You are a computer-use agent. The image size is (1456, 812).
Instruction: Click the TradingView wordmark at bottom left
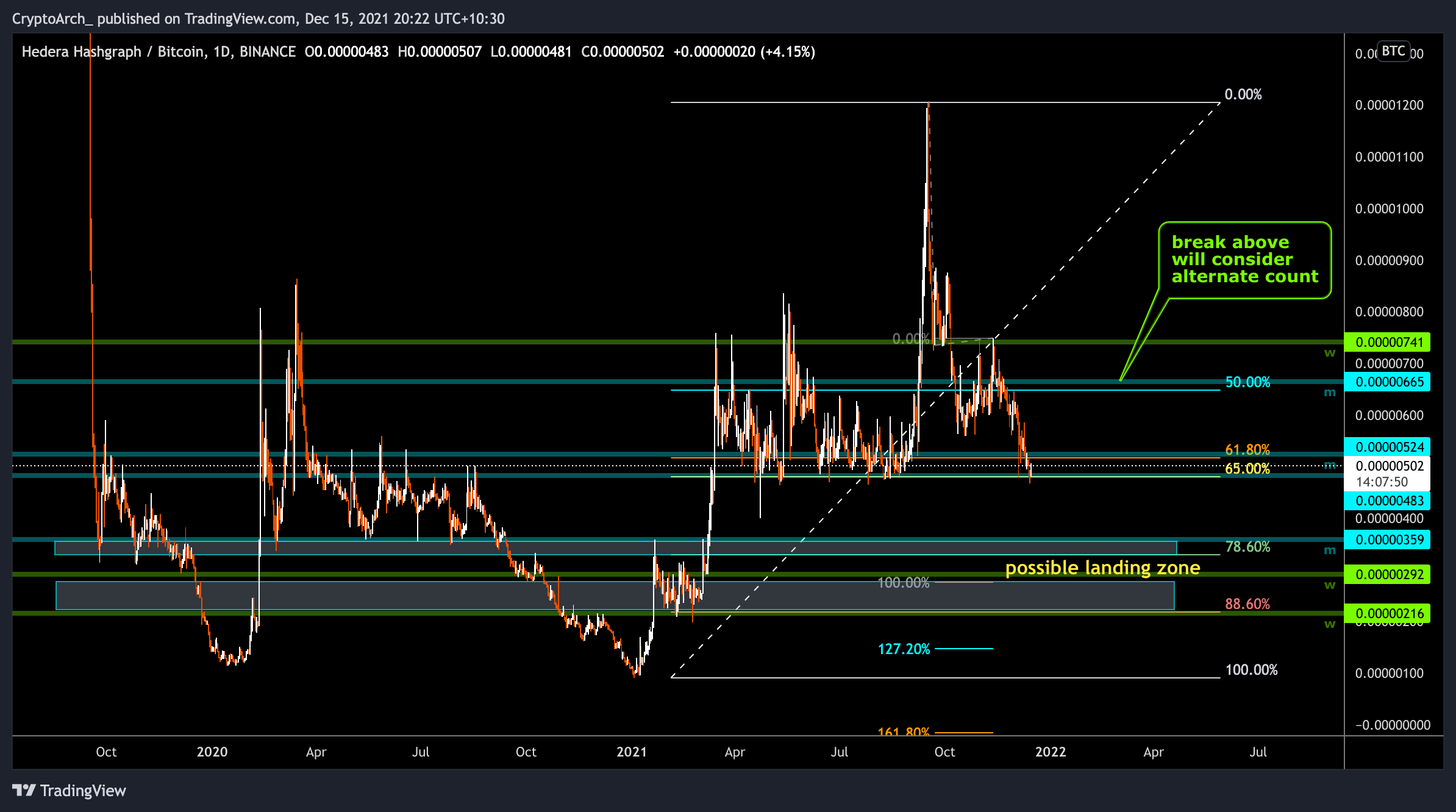click(83, 791)
